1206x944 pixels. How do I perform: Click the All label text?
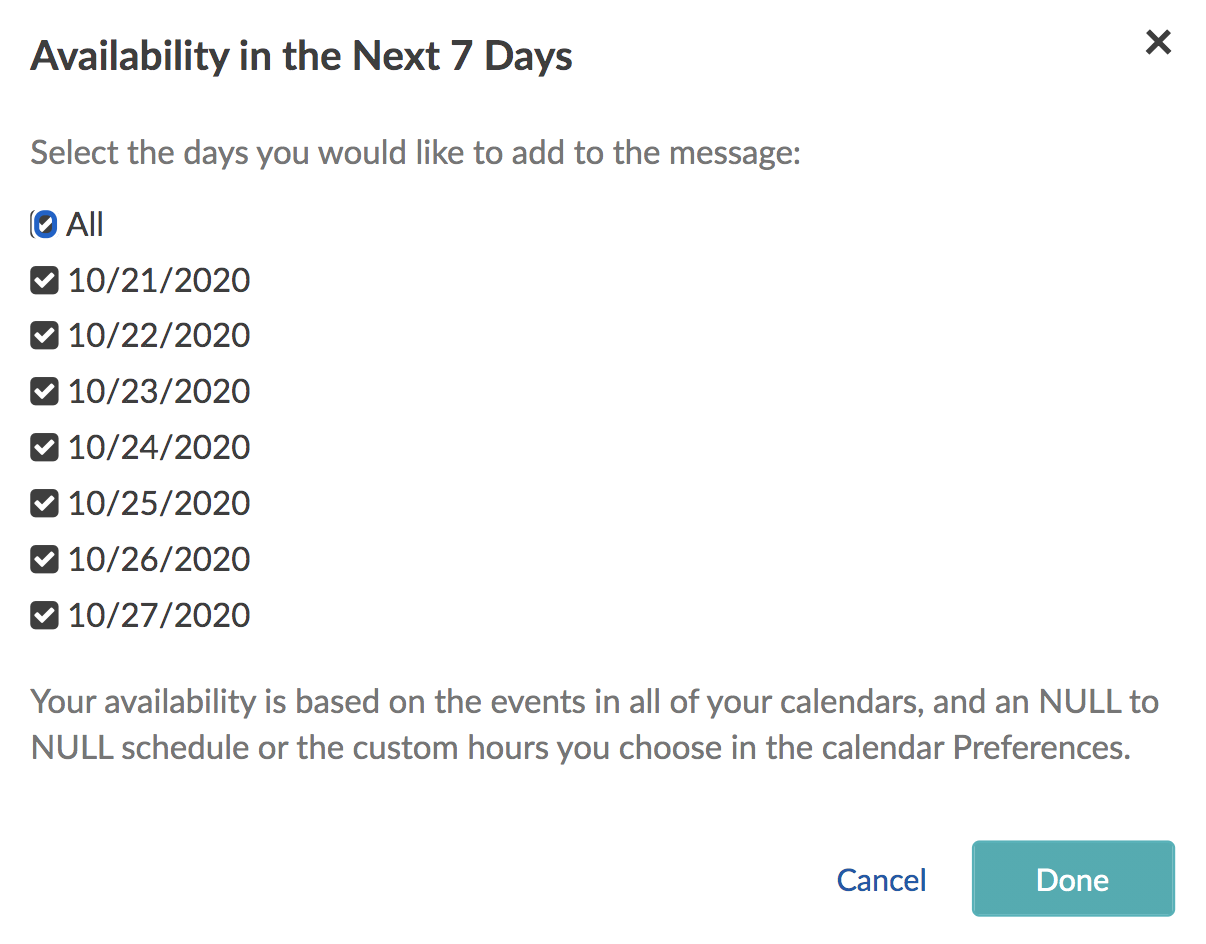coord(86,224)
